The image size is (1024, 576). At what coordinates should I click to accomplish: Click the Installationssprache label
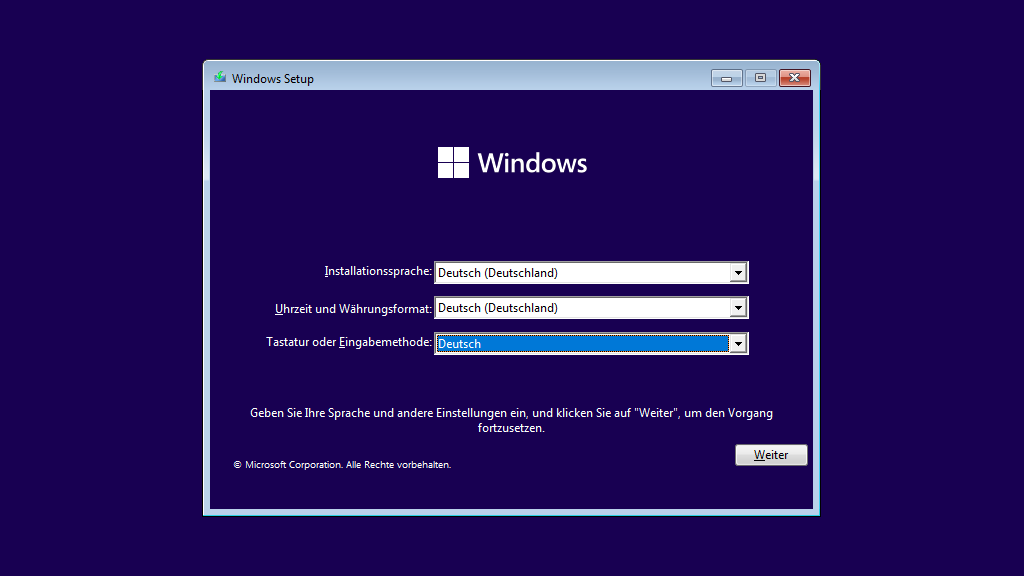point(378,272)
